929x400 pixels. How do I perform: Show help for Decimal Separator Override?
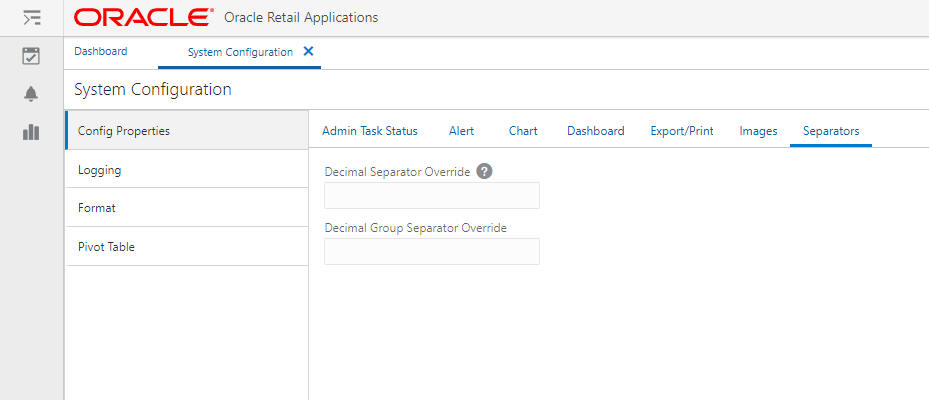pyautogui.click(x=485, y=171)
